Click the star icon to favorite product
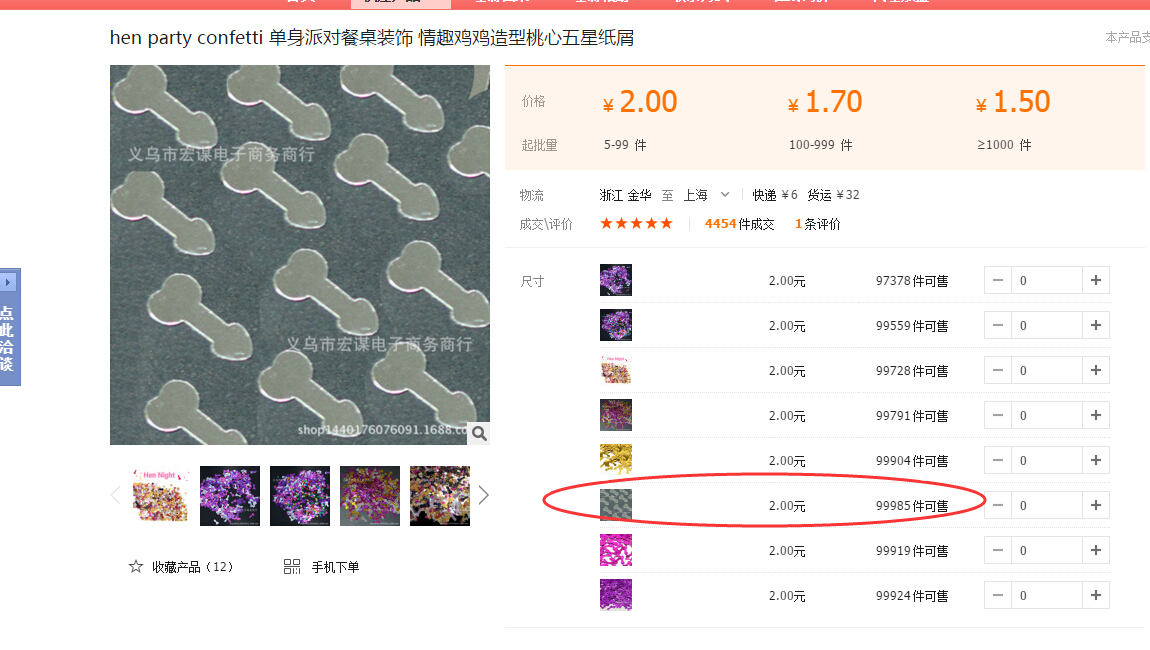Screen dimensions: 1150x650 tap(136, 567)
